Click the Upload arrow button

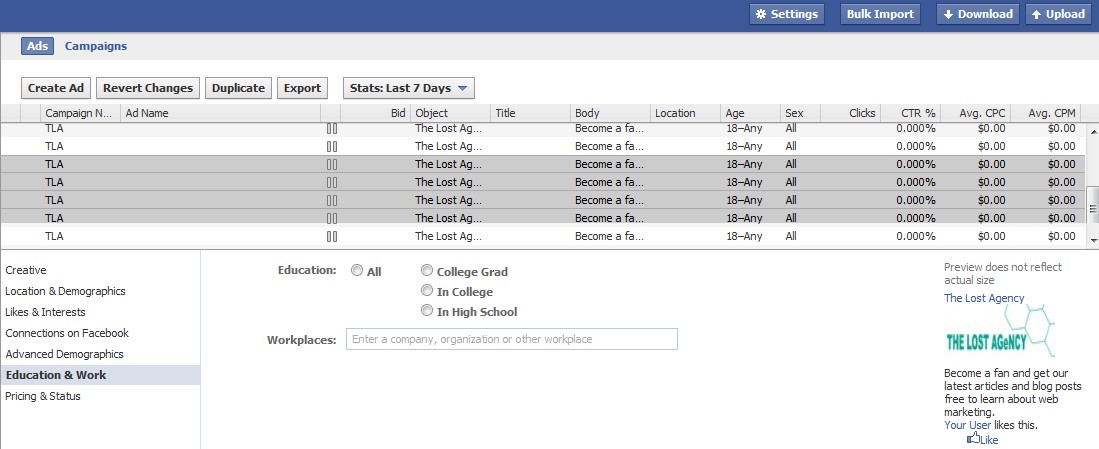[x=1058, y=14]
